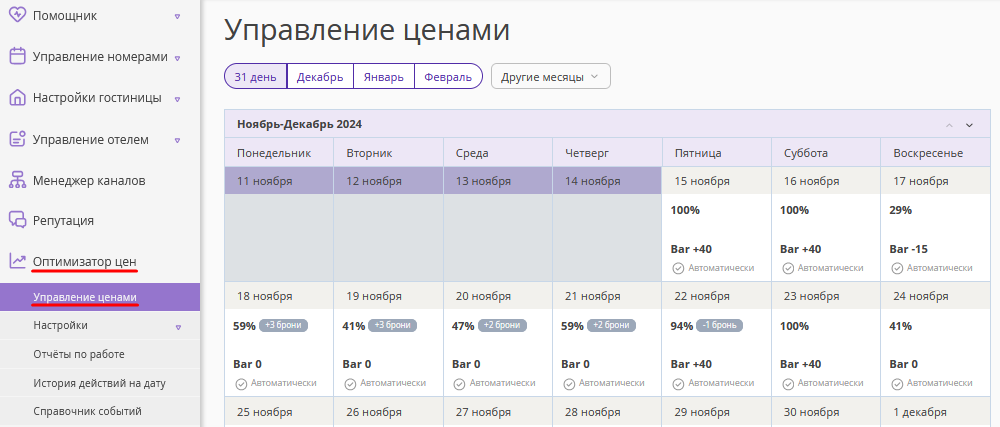Click the down chevron in Ноябрь-Декабрь 2024 header
Image resolution: width=1000 pixels, height=427 pixels.
[x=969, y=125]
